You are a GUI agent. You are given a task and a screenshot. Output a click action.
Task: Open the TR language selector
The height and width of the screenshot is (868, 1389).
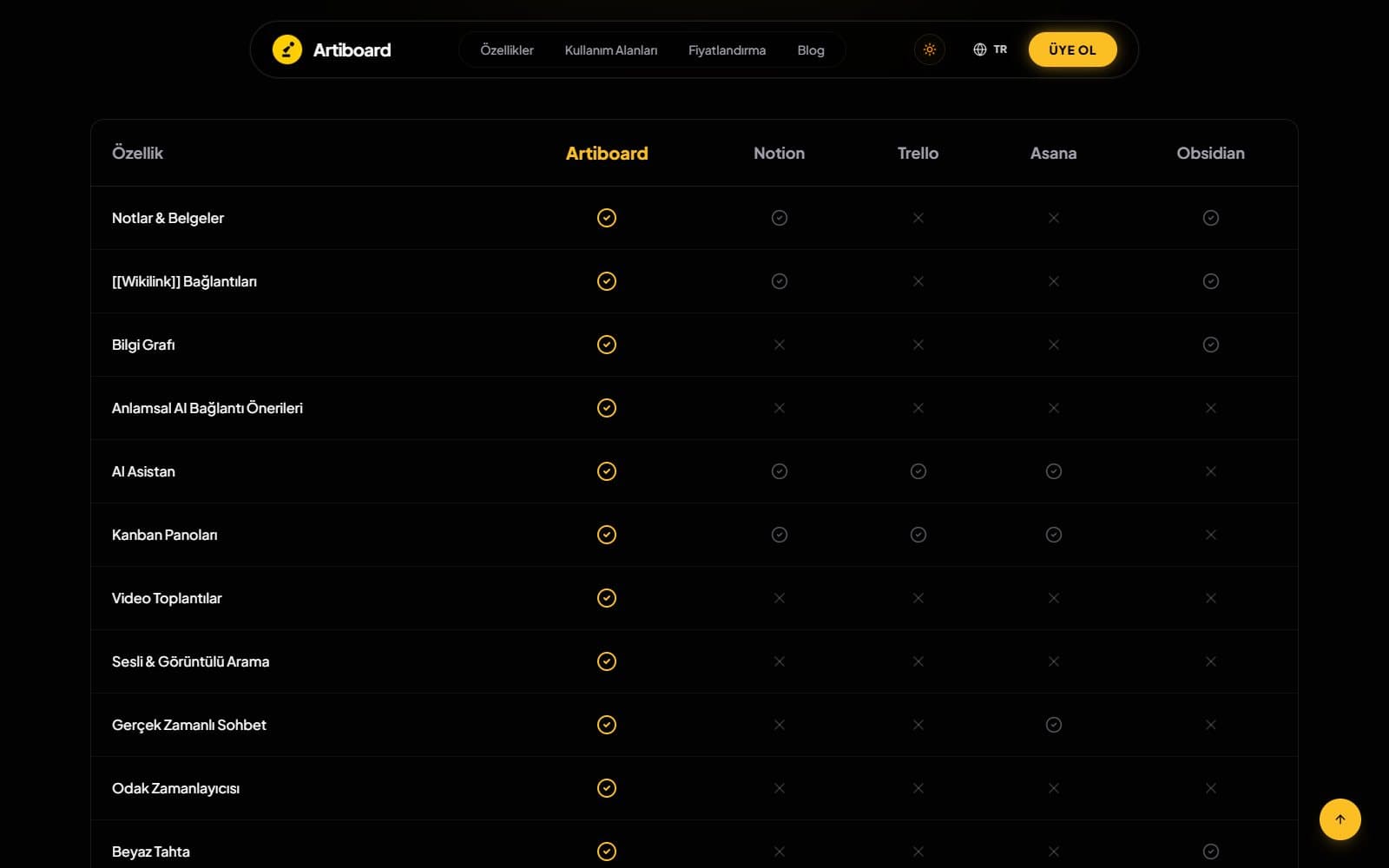pyautogui.click(x=990, y=49)
